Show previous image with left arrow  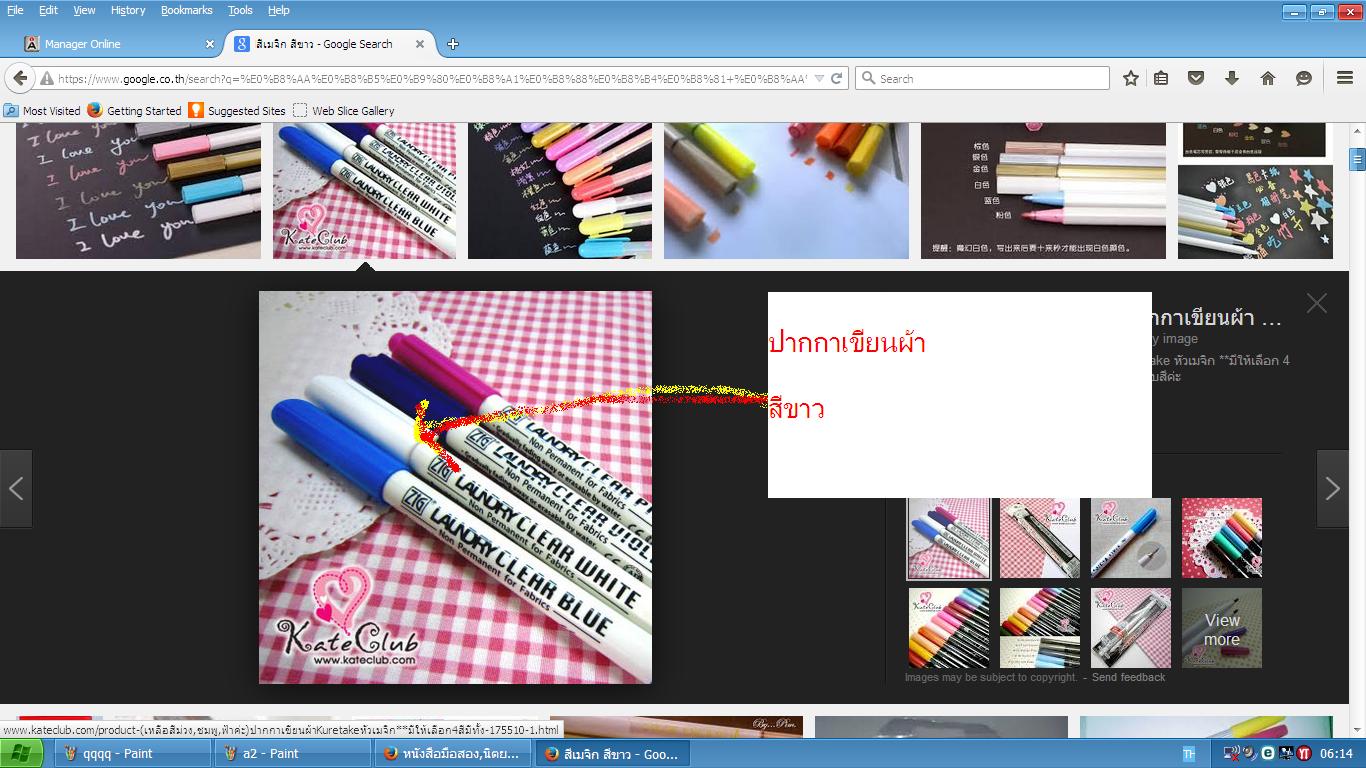[16, 488]
